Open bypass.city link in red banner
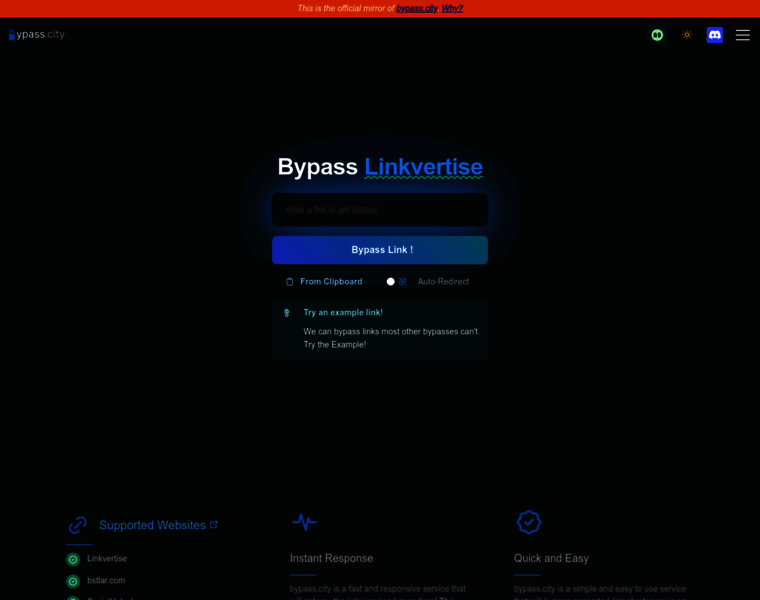The width and height of the screenshot is (760, 600). click(x=417, y=8)
